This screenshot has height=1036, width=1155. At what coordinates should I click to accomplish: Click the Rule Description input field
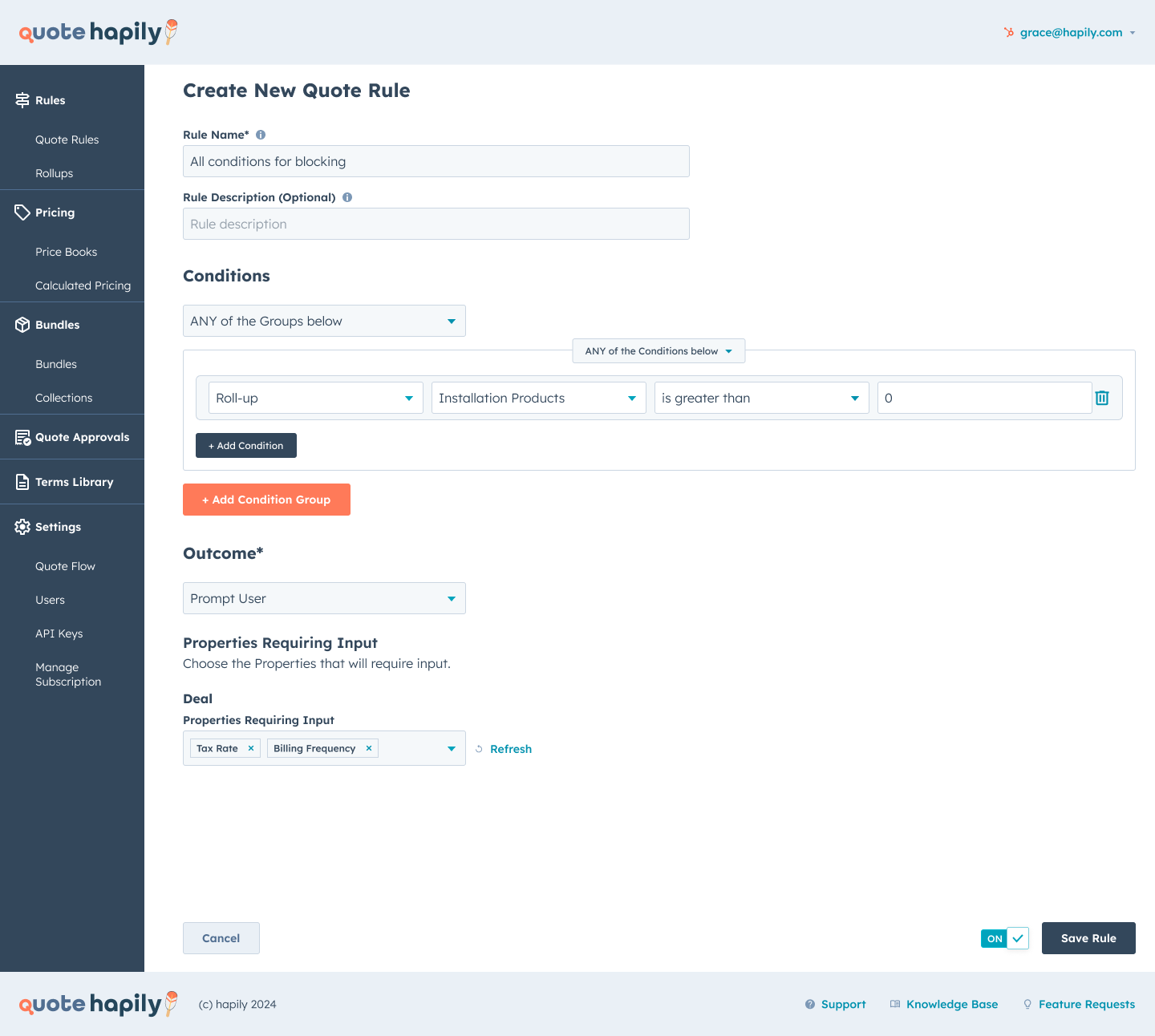pos(436,224)
